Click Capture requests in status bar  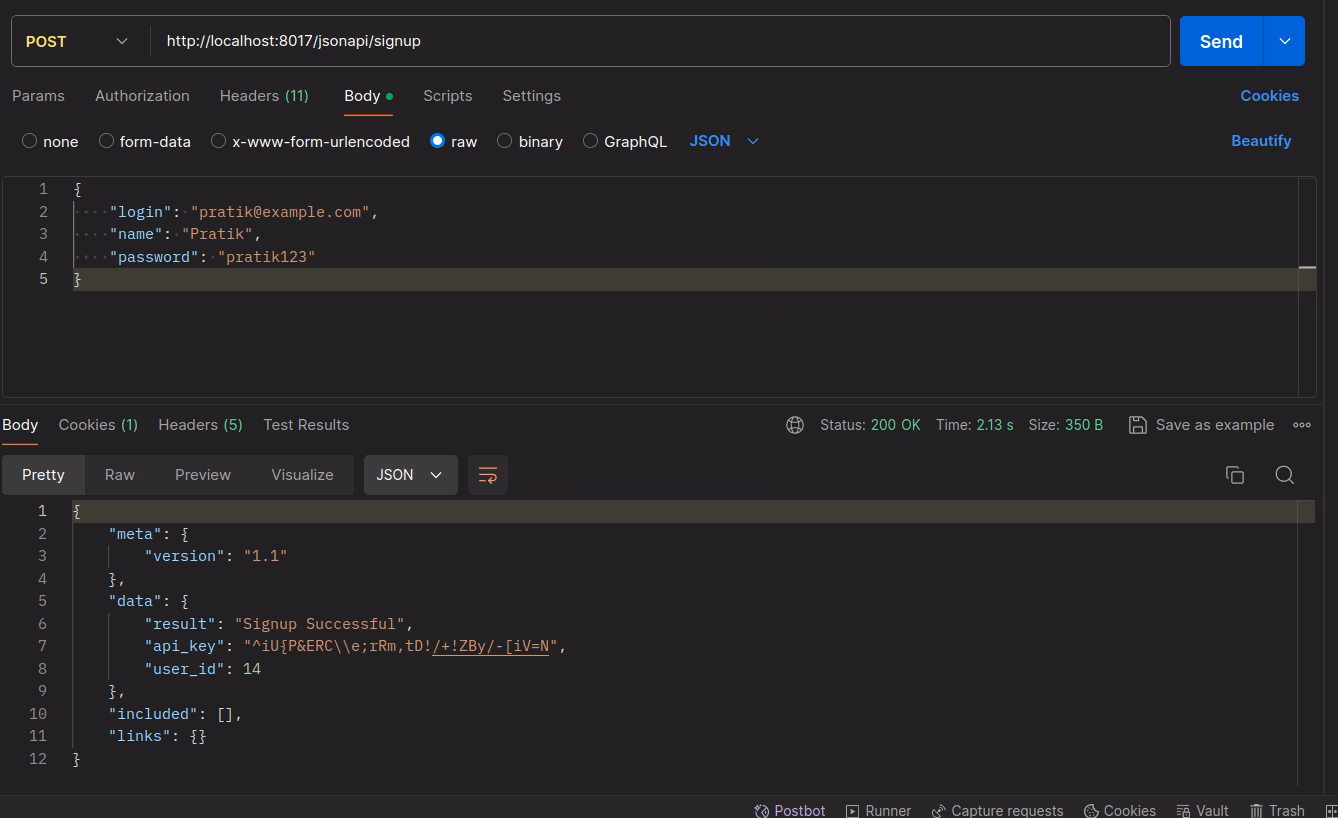(997, 810)
